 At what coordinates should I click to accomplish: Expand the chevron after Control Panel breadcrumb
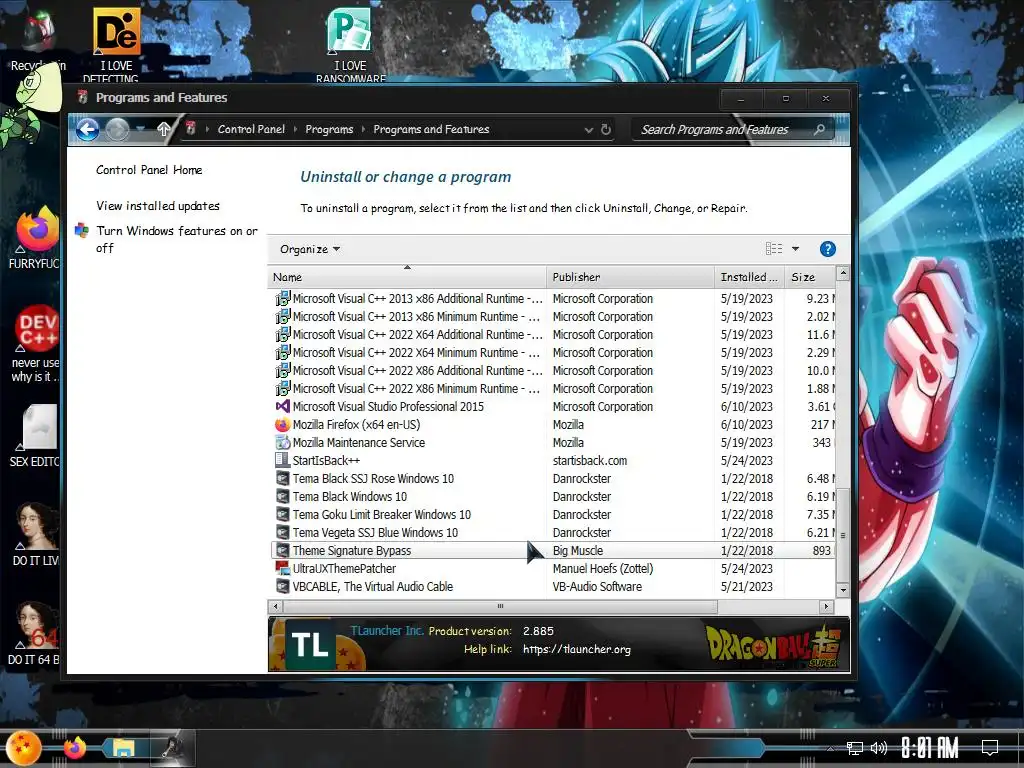click(296, 129)
